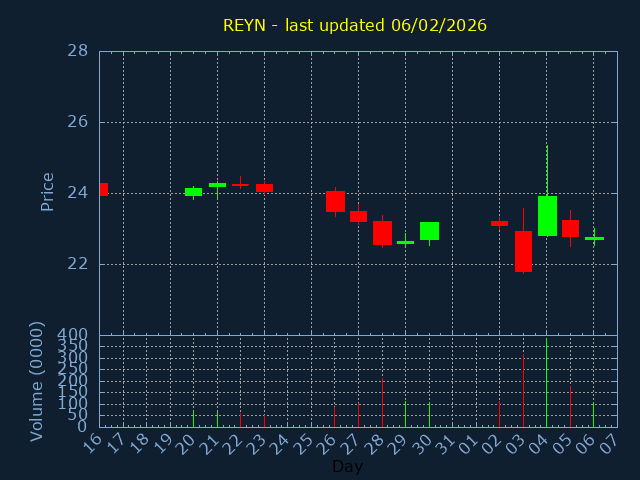Click the red volume bar on day 28
Viewport: 640px width, 480px height.
382,402
